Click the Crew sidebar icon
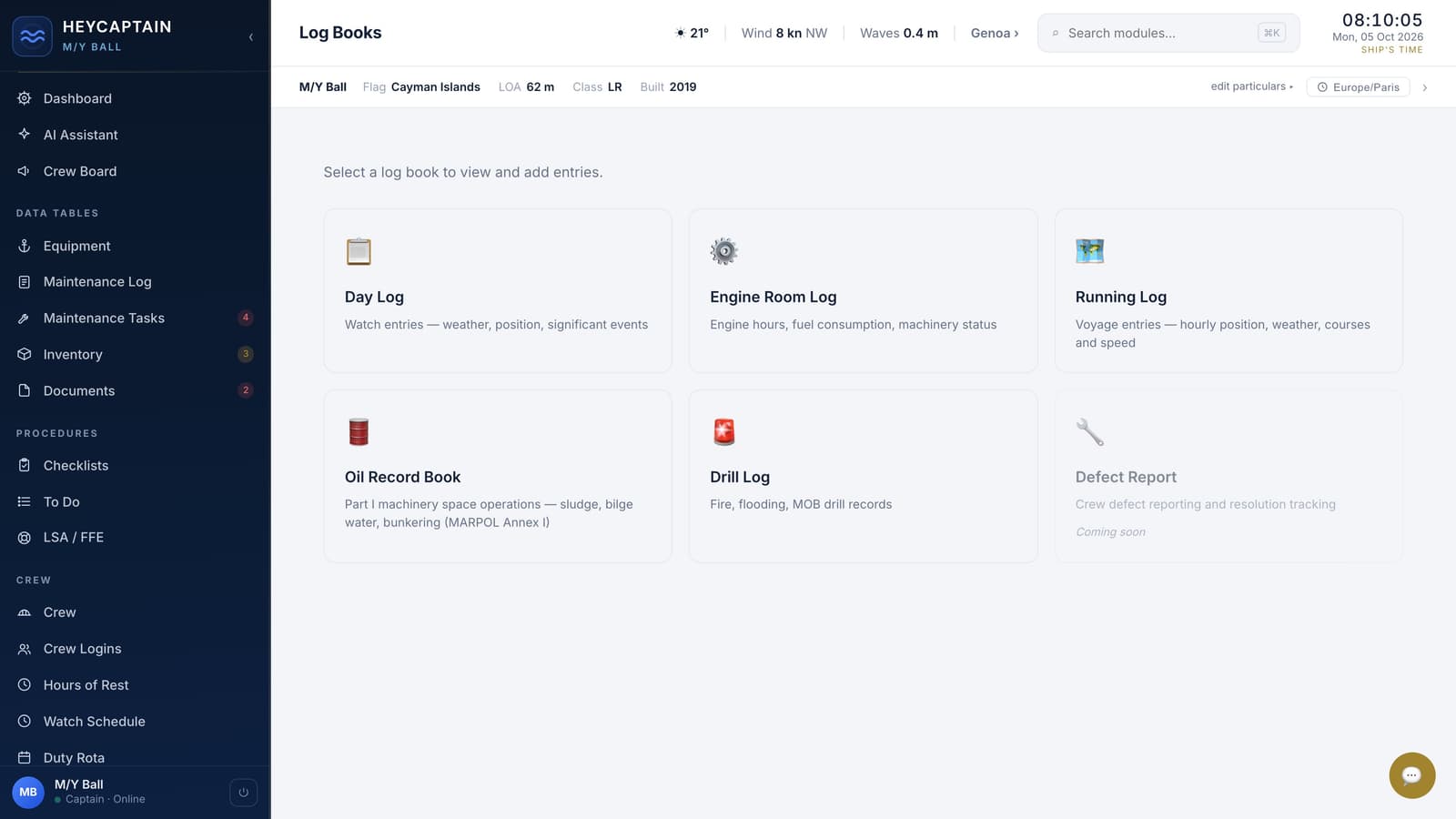Viewport: 1456px width, 819px height. point(25,612)
